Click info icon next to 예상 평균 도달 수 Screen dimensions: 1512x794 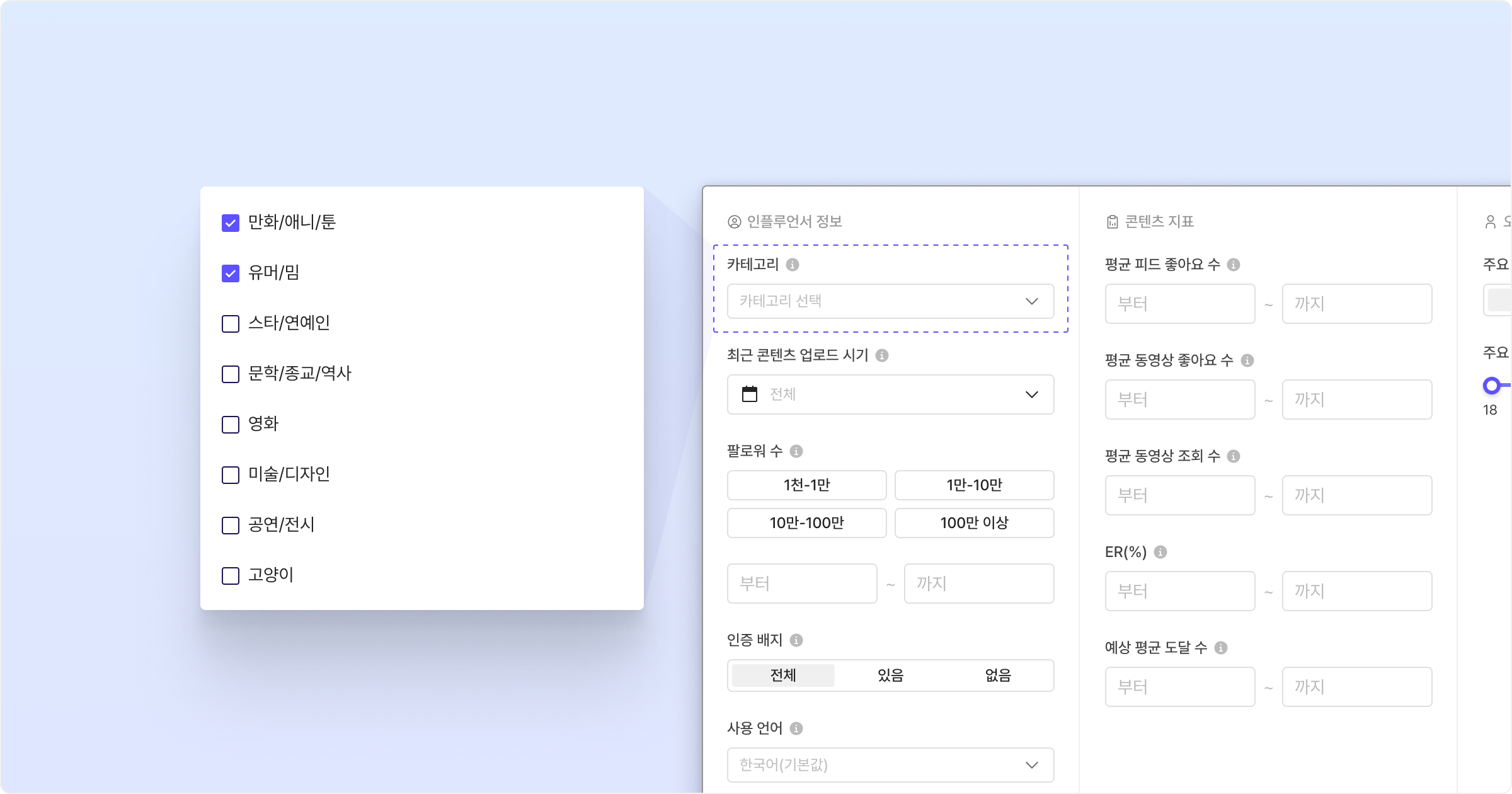[1221, 648]
